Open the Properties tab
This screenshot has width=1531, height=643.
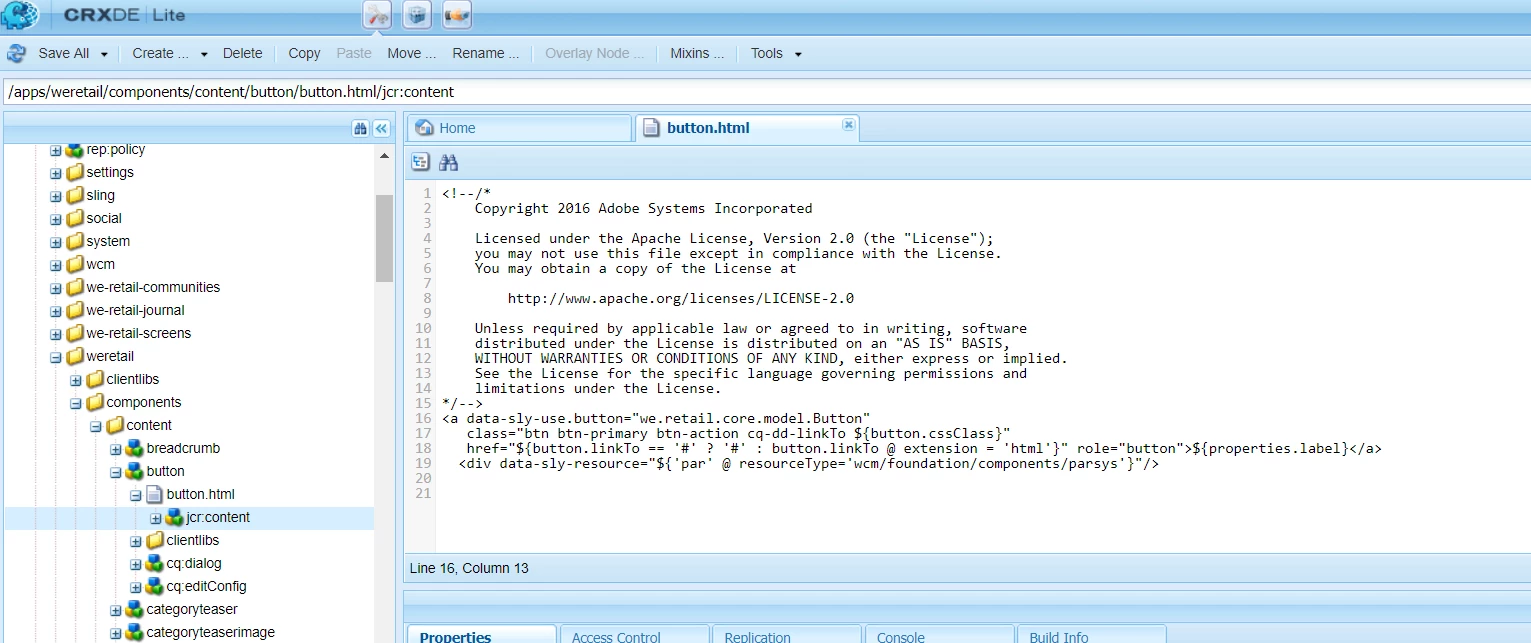pyautogui.click(x=481, y=634)
